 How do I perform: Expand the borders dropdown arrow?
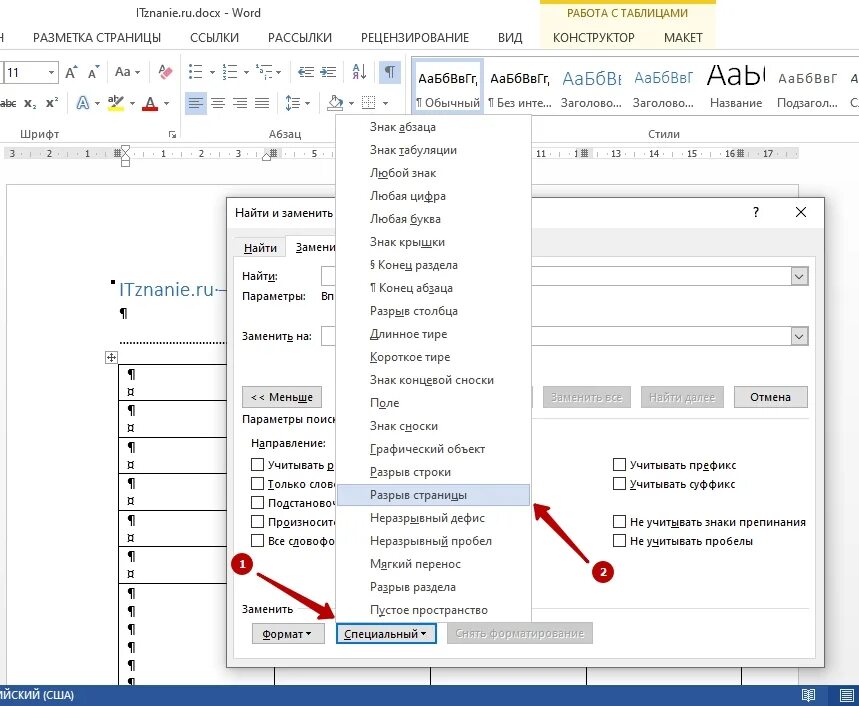[x=385, y=103]
